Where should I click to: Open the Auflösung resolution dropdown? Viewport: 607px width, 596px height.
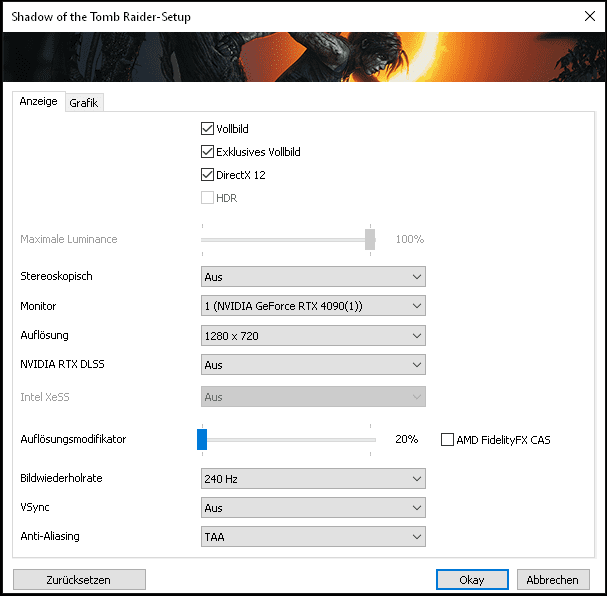click(313, 336)
